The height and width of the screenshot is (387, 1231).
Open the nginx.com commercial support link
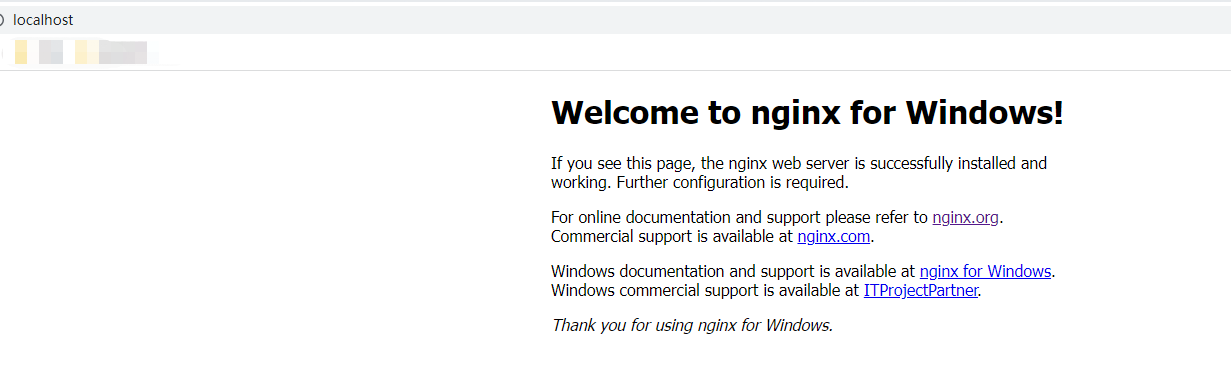coord(834,237)
